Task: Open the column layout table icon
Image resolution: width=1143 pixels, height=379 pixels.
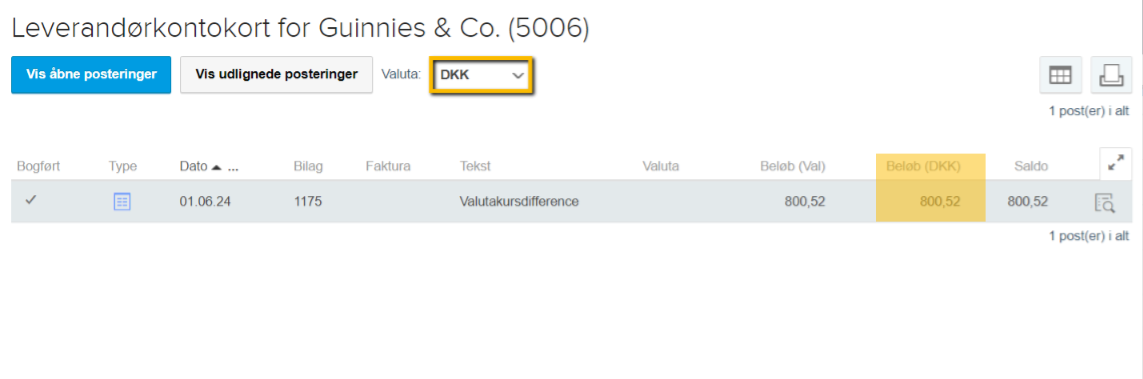Action: pos(1060,75)
